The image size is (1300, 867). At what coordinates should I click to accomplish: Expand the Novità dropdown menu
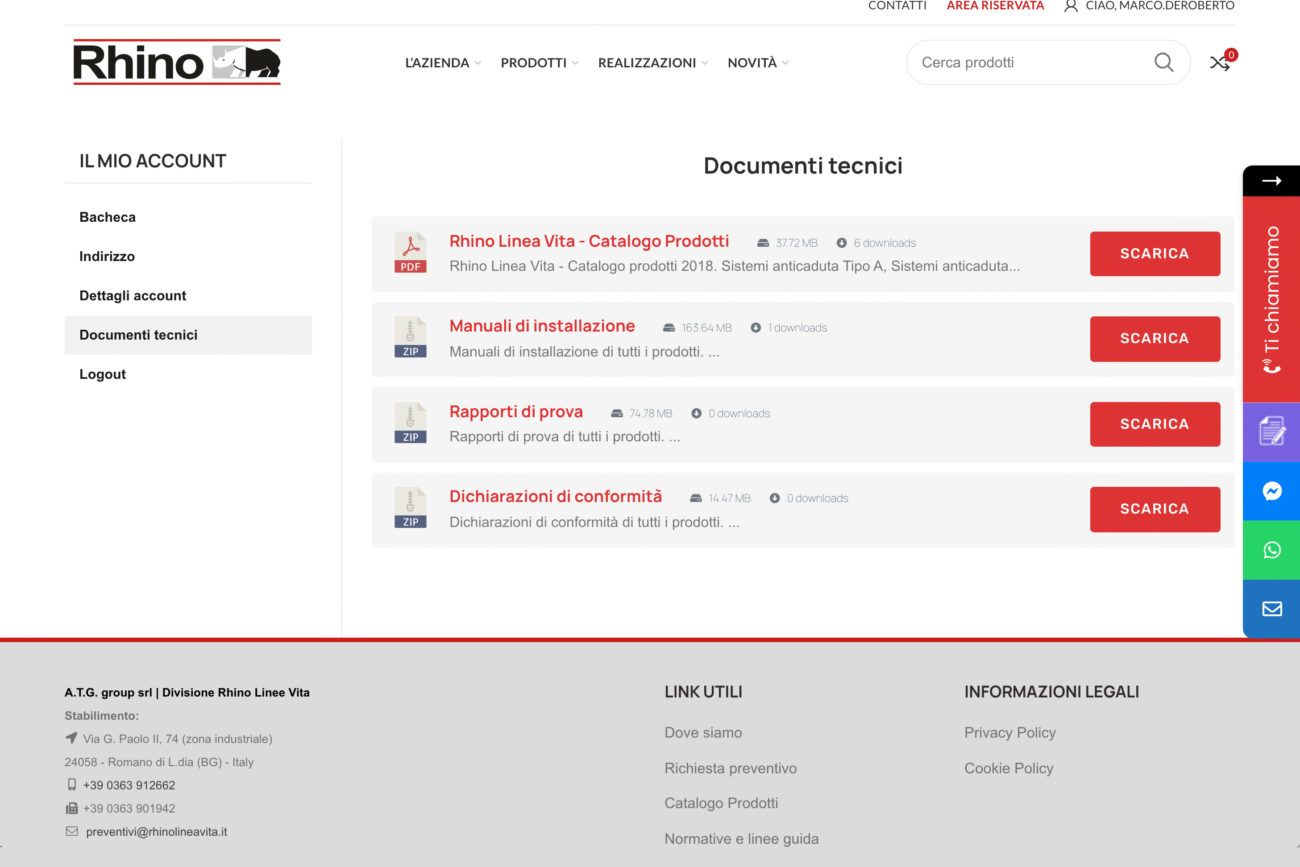tap(757, 63)
